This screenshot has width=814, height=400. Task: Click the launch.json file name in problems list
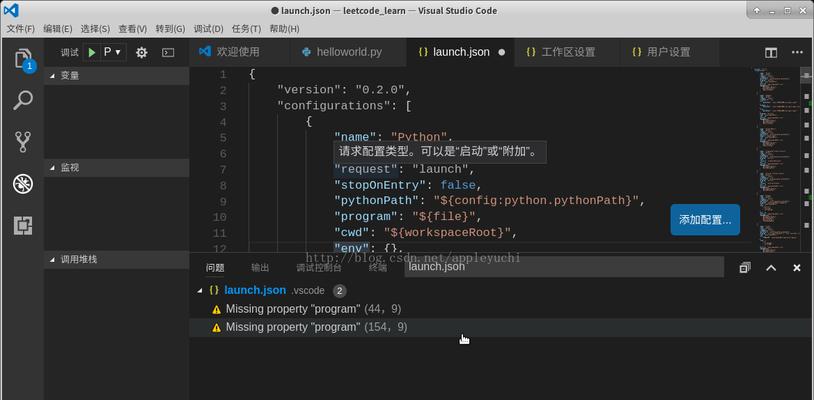coord(255,290)
